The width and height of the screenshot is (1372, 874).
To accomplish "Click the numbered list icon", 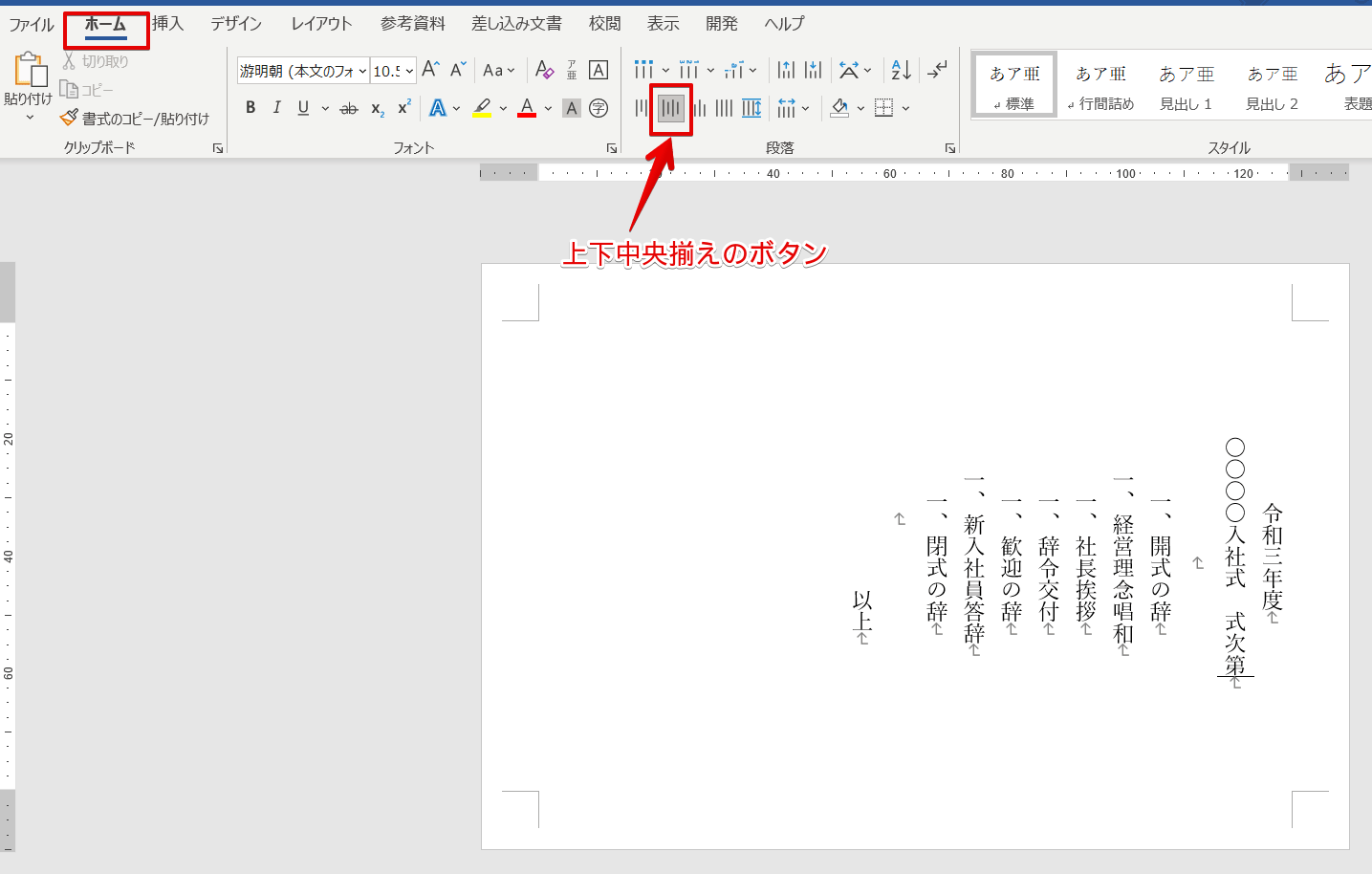I will click(x=688, y=70).
